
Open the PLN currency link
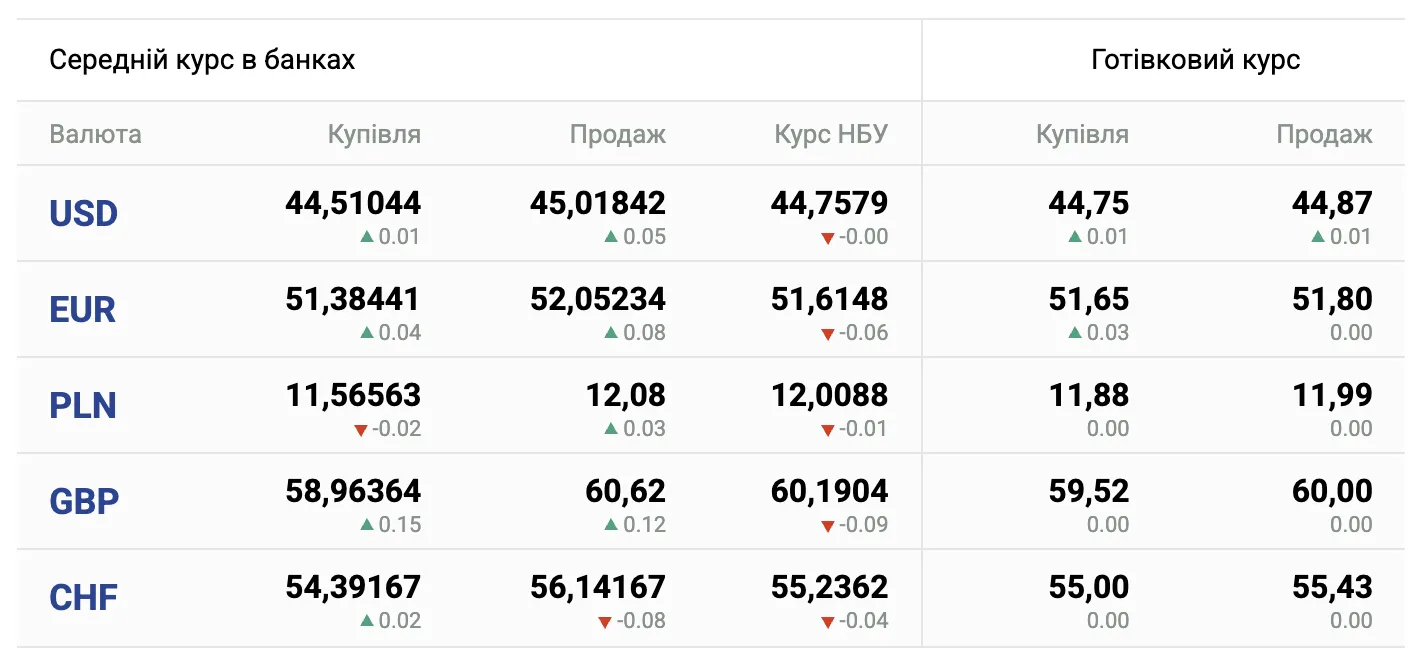(x=83, y=405)
